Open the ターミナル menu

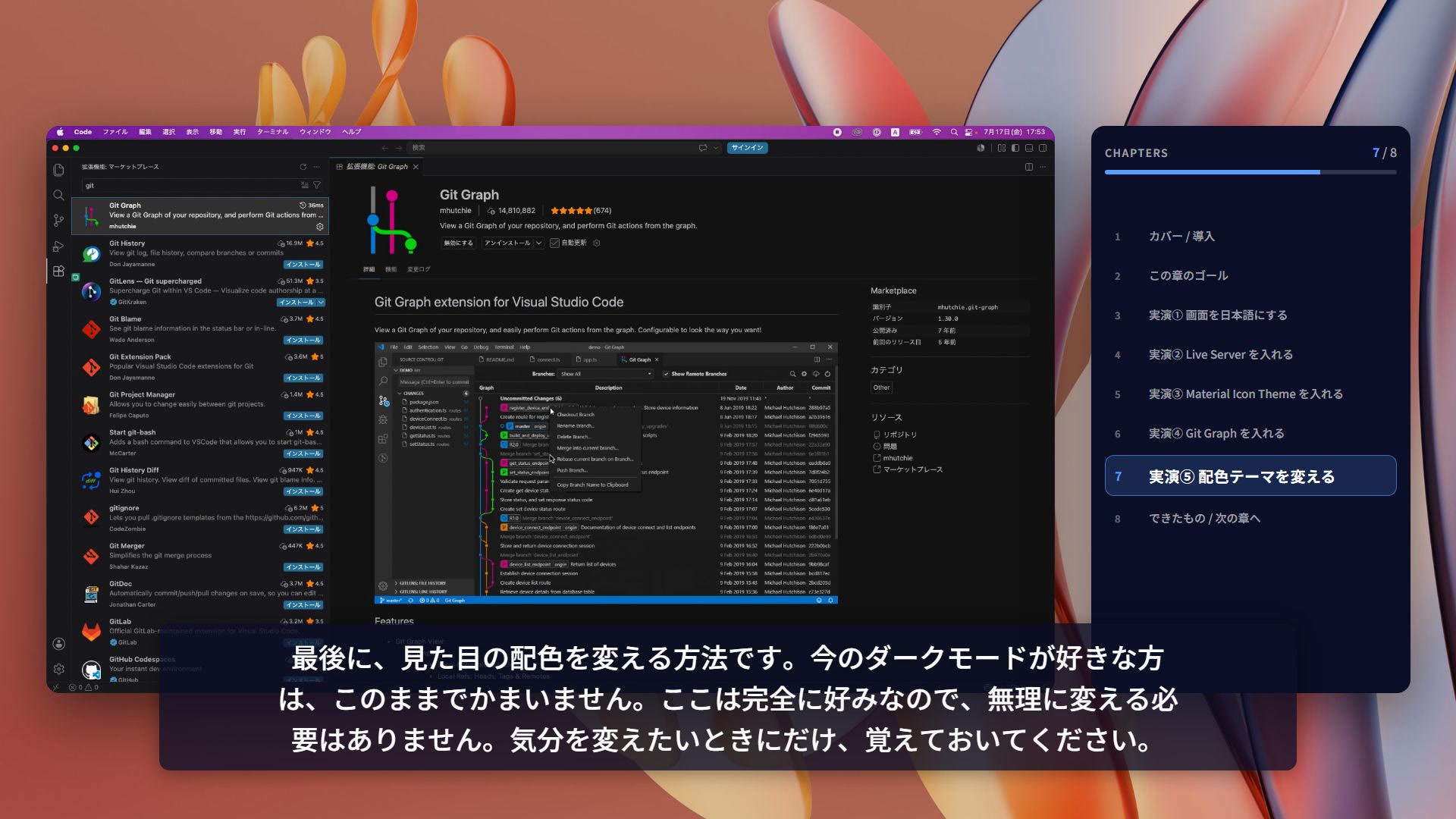(272, 132)
